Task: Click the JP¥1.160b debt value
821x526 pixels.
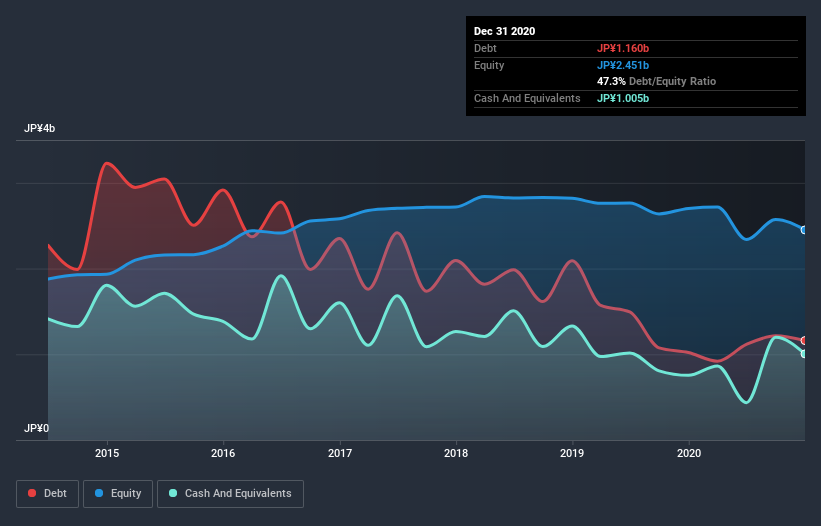Action: click(x=623, y=48)
